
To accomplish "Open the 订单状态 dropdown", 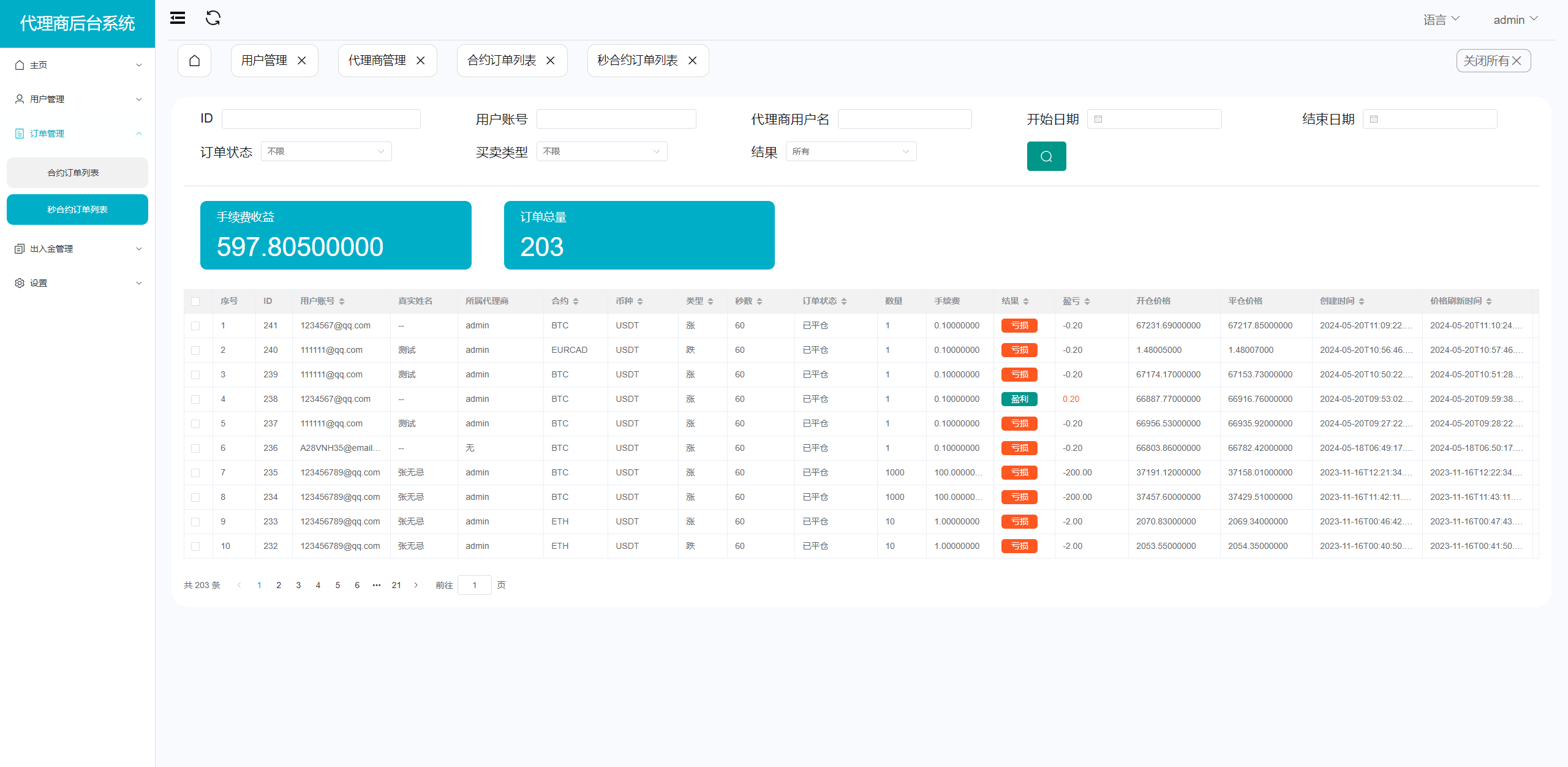I will pos(326,151).
